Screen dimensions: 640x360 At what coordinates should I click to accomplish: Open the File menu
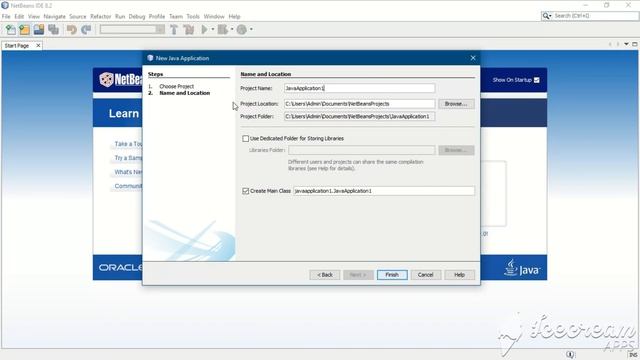6,16
